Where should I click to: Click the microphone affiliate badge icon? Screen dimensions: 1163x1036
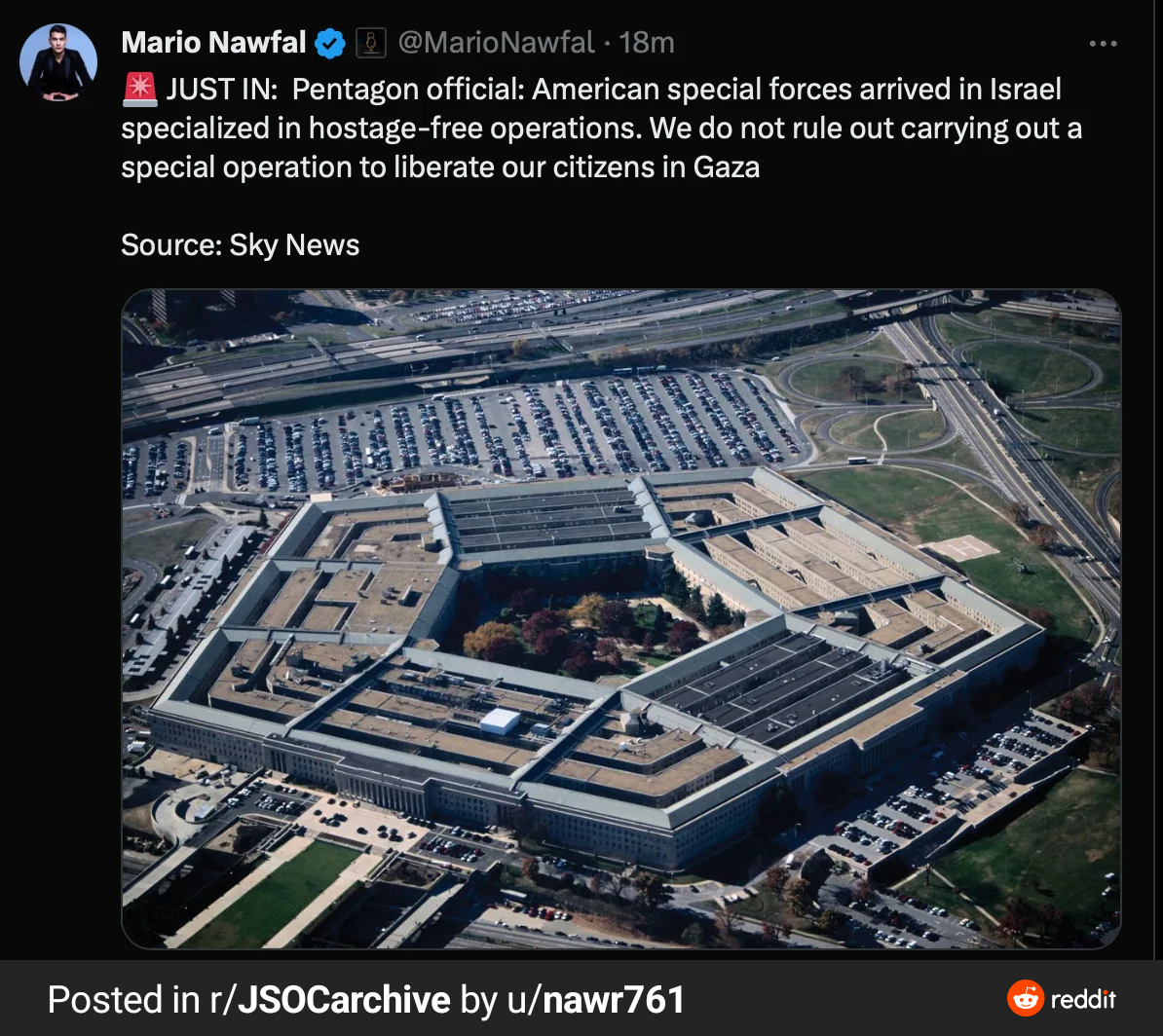point(371,43)
